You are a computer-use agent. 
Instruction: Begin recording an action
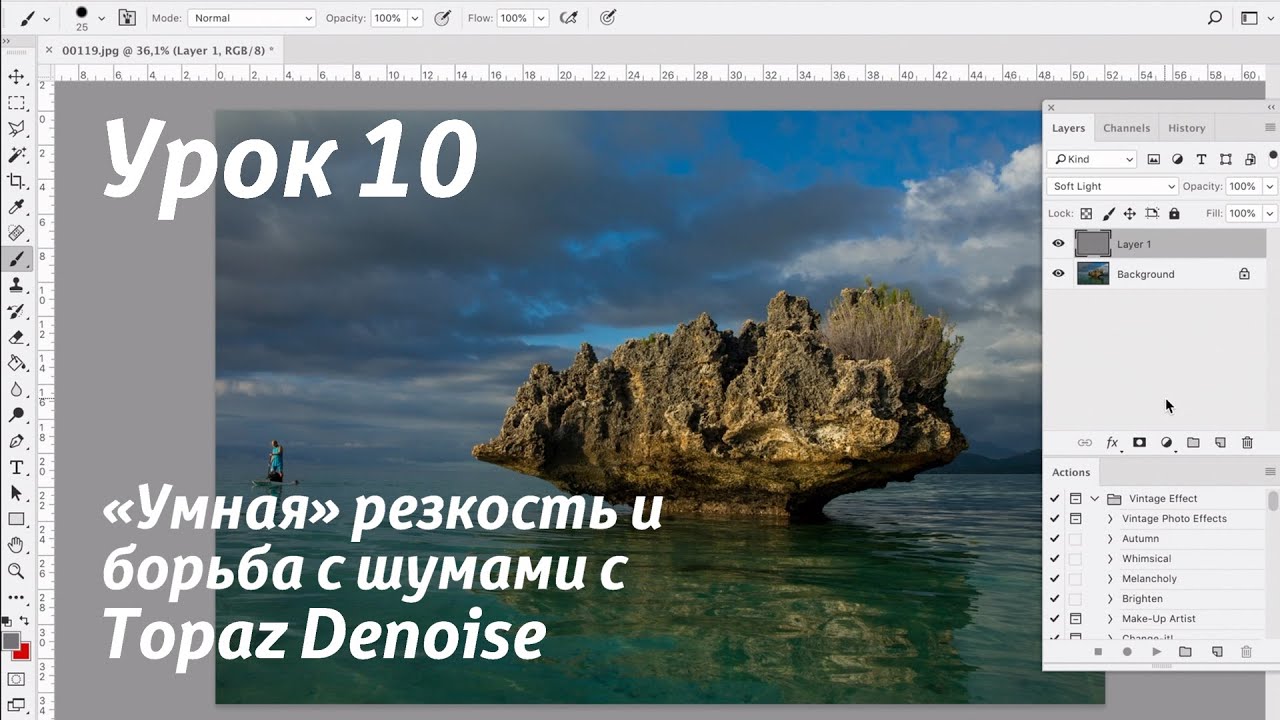pos(1127,652)
